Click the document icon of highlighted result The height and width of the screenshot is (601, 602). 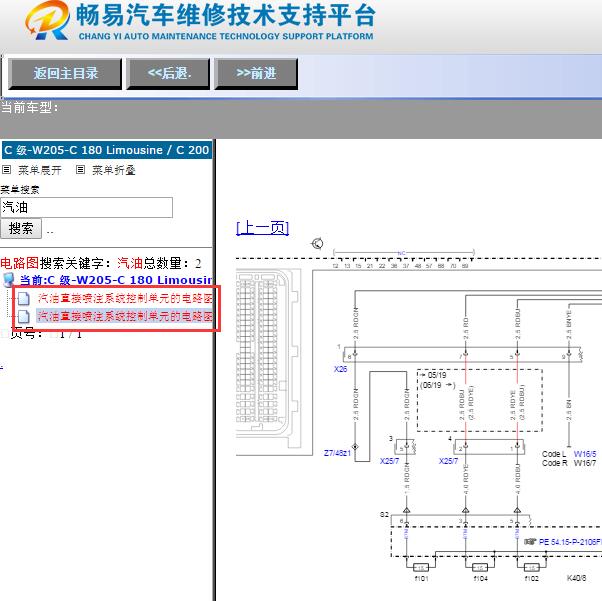pyautogui.click(x=24, y=316)
